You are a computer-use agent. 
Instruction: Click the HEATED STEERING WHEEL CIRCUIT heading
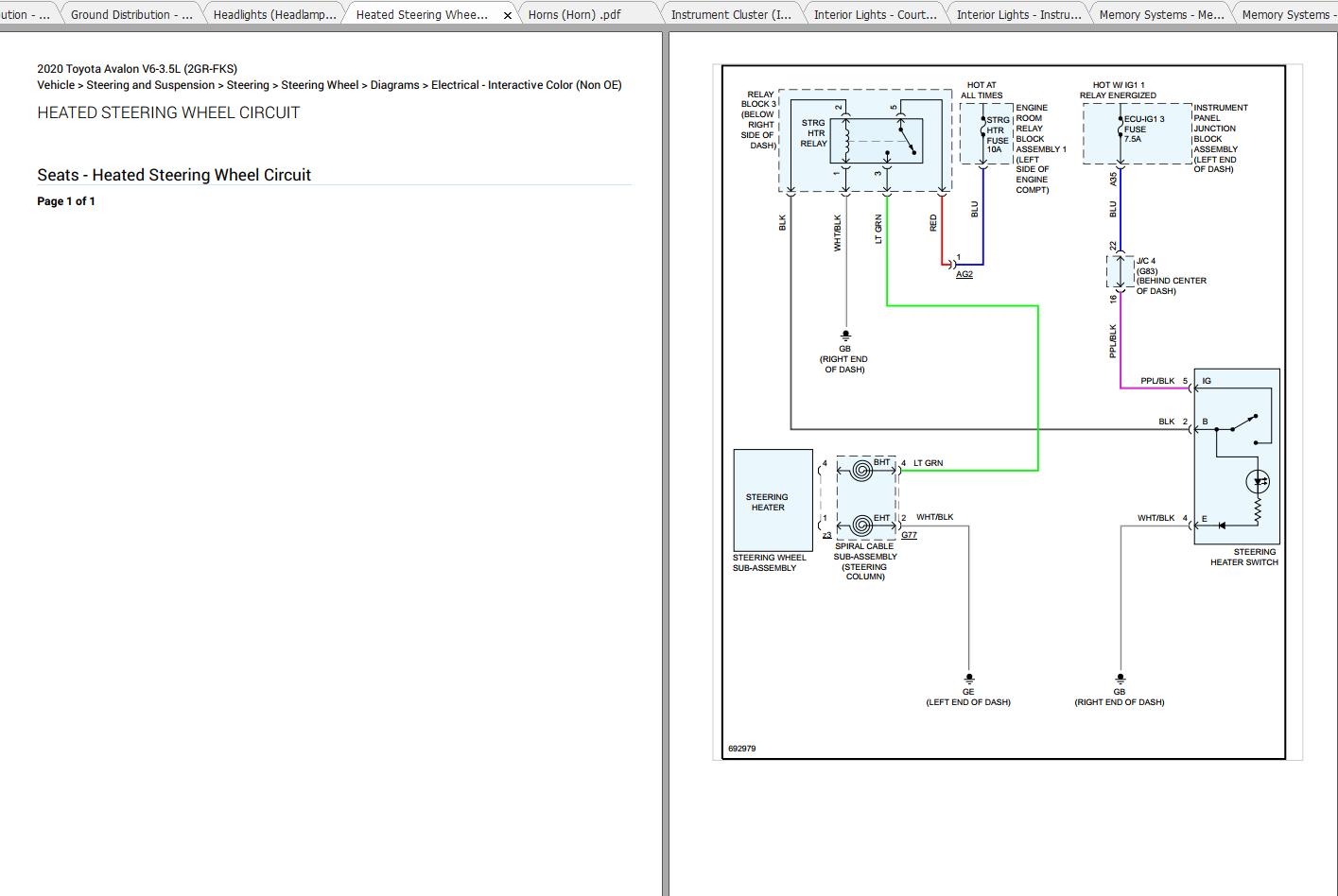click(168, 112)
